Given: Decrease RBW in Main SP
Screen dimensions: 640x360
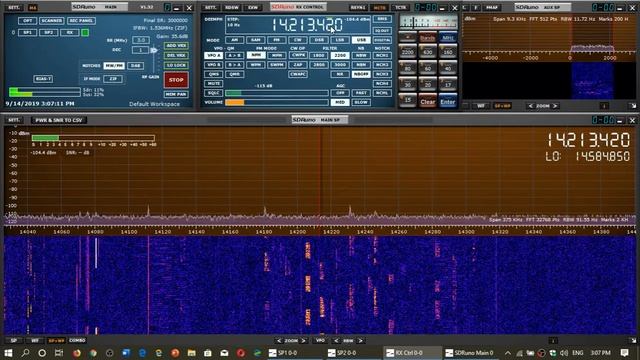Looking at the screenshot, I should (336, 341).
